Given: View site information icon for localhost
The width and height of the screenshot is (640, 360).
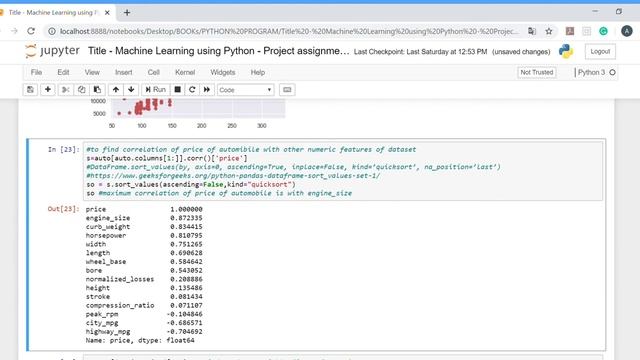Looking at the screenshot, I should [52, 31].
